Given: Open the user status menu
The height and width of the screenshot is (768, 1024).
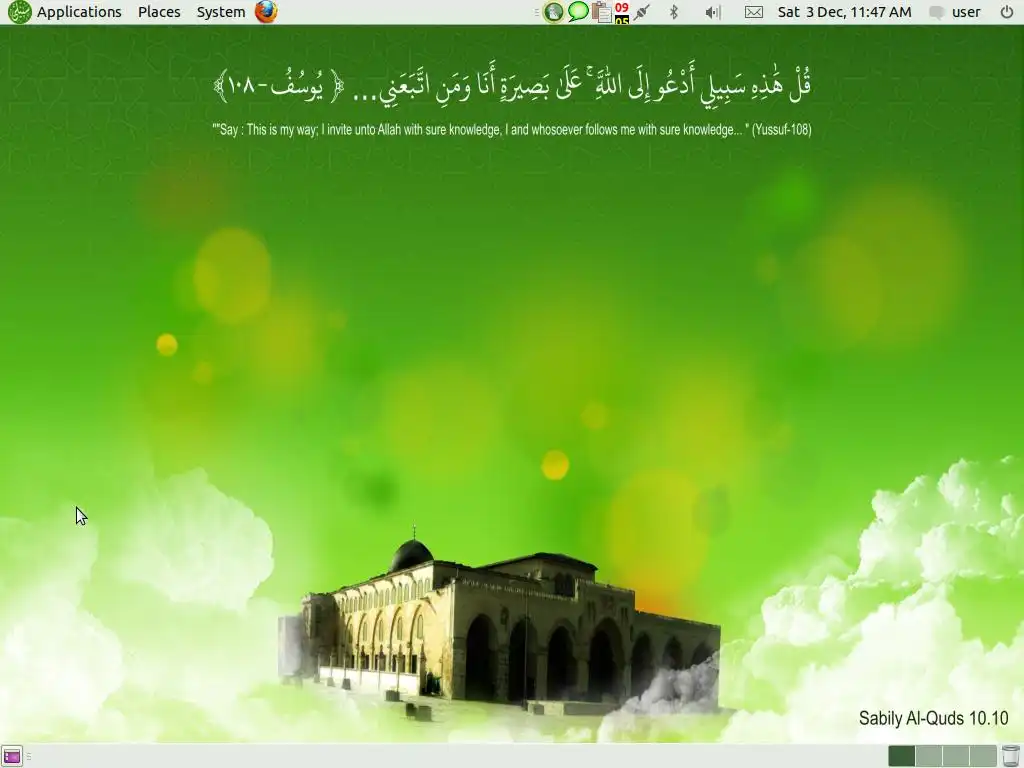Looking at the screenshot, I should click(x=955, y=12).
